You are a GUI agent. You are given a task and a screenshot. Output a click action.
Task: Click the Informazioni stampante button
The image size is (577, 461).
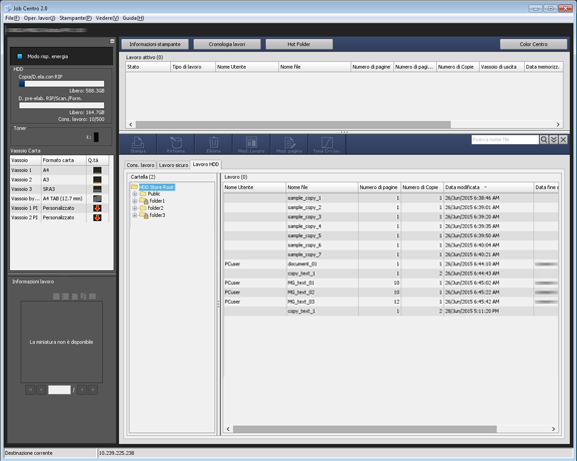click(x=155, y=44)
